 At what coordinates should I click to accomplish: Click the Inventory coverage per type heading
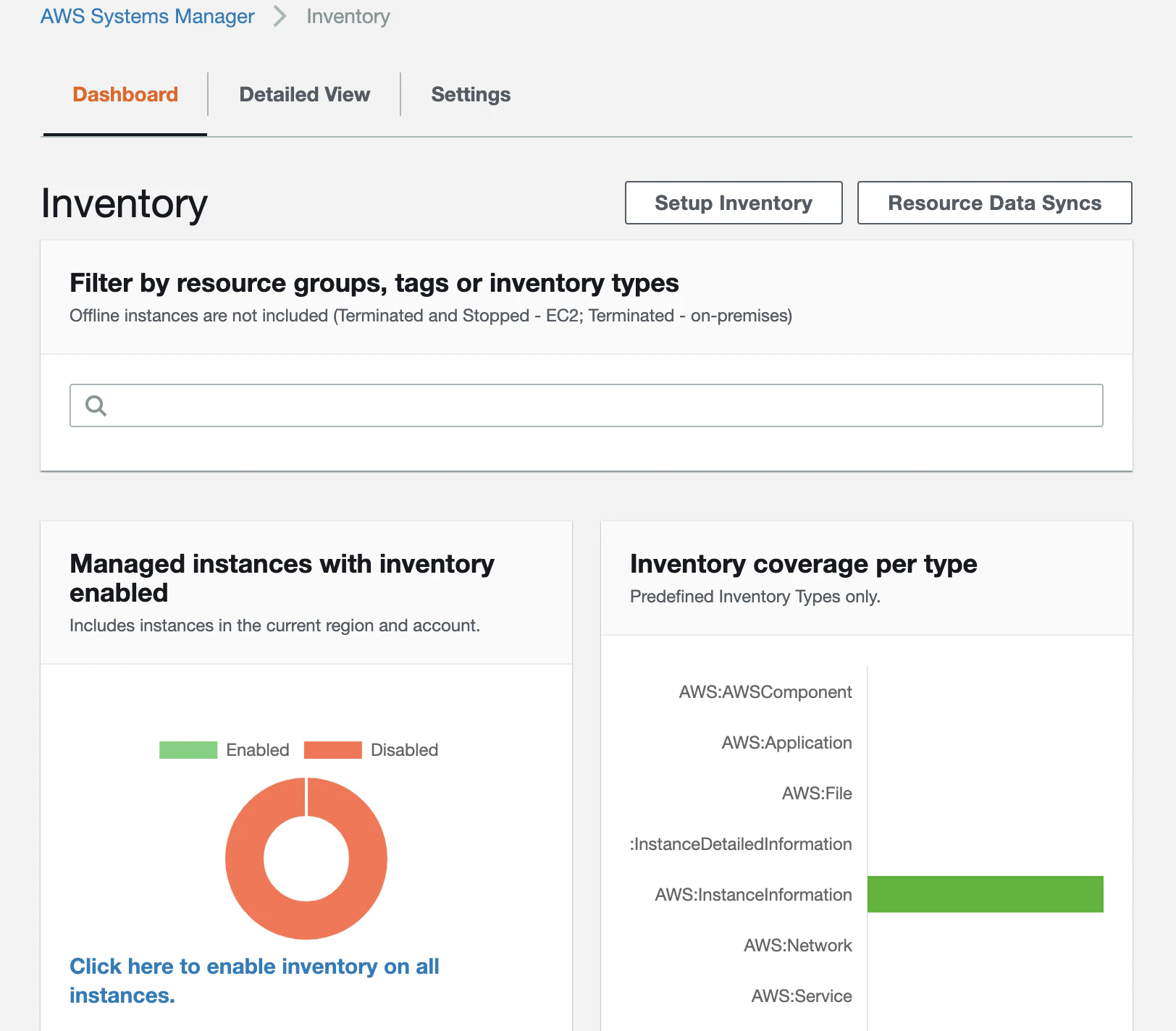(804, 564)
